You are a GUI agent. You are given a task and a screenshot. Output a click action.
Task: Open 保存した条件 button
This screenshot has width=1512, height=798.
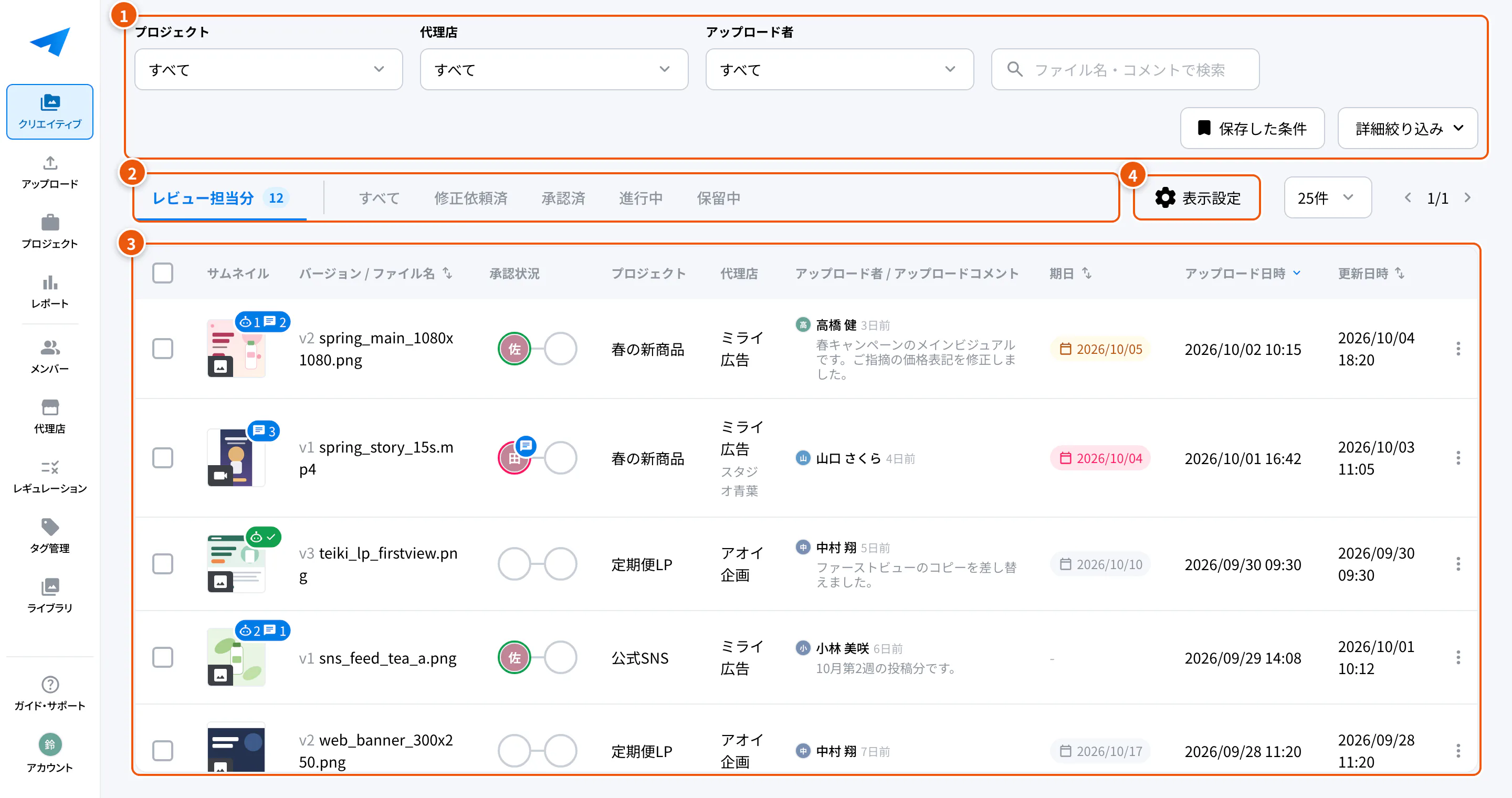[1253, 128]
